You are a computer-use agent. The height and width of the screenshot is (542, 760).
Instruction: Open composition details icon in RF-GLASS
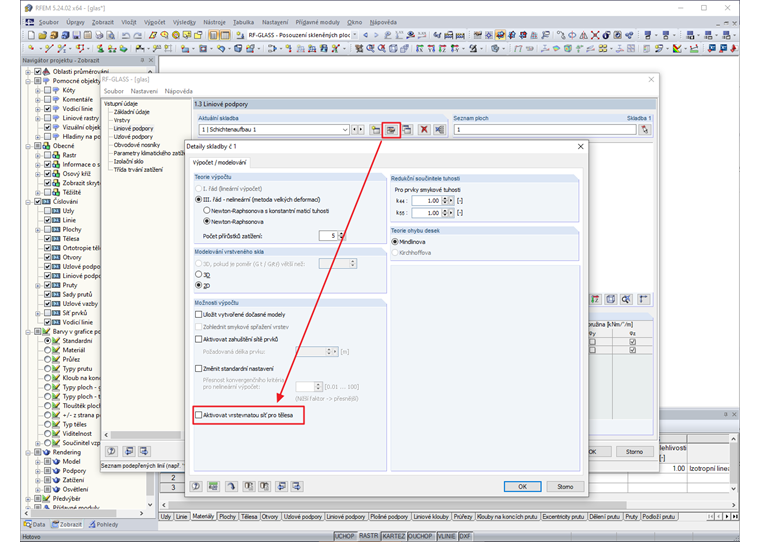tap(391, 129)
